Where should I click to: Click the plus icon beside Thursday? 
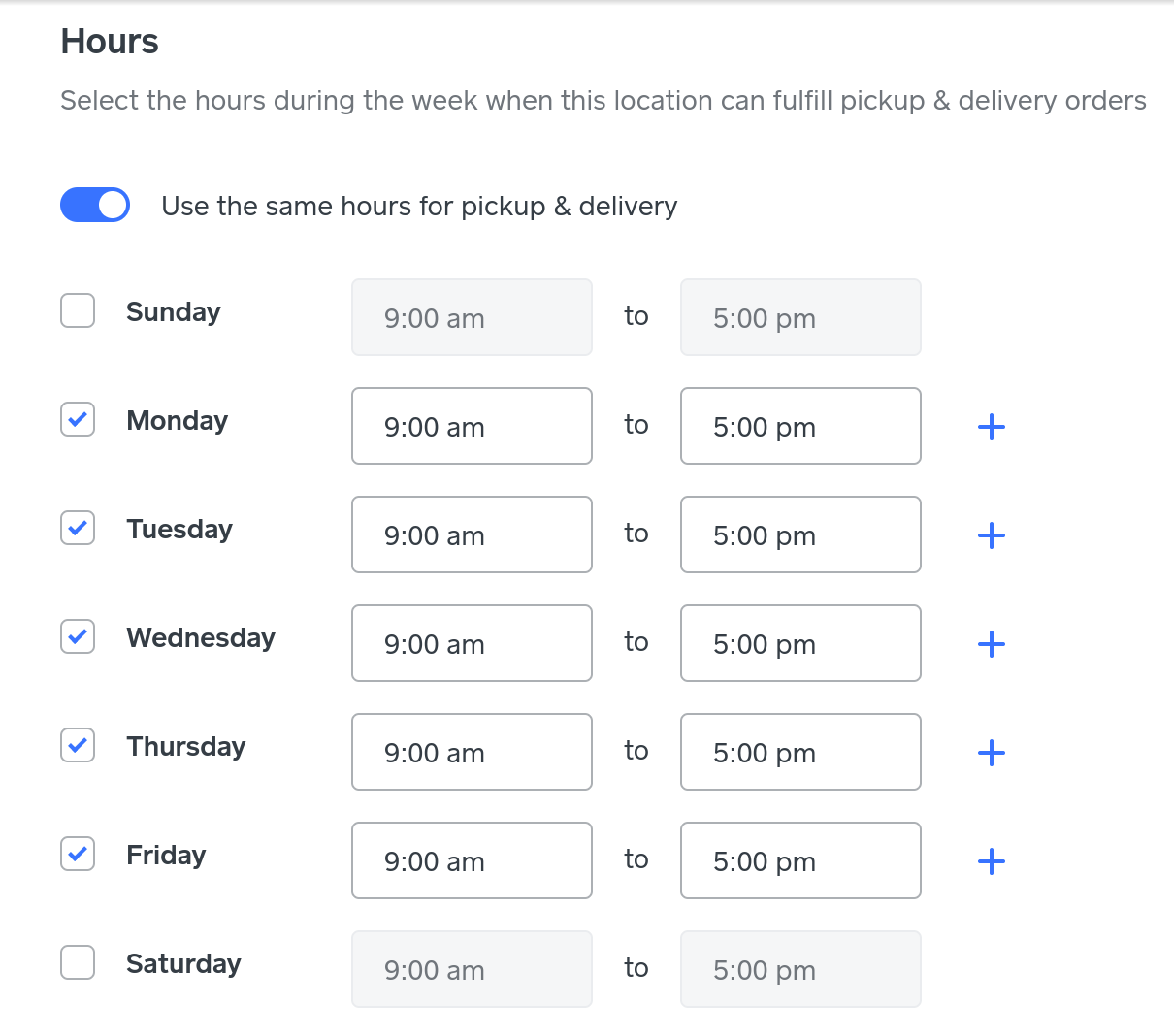[x=991, y=753]
